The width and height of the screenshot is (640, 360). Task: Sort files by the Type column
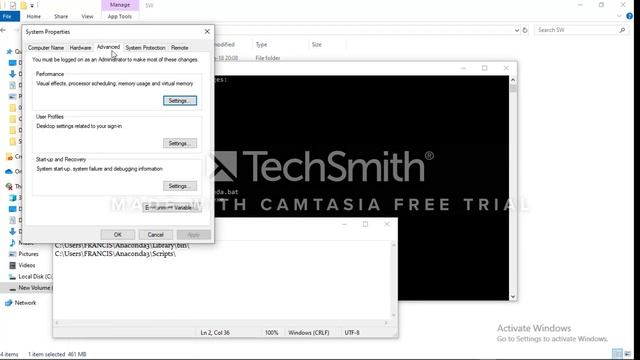[x=261, y=44]
